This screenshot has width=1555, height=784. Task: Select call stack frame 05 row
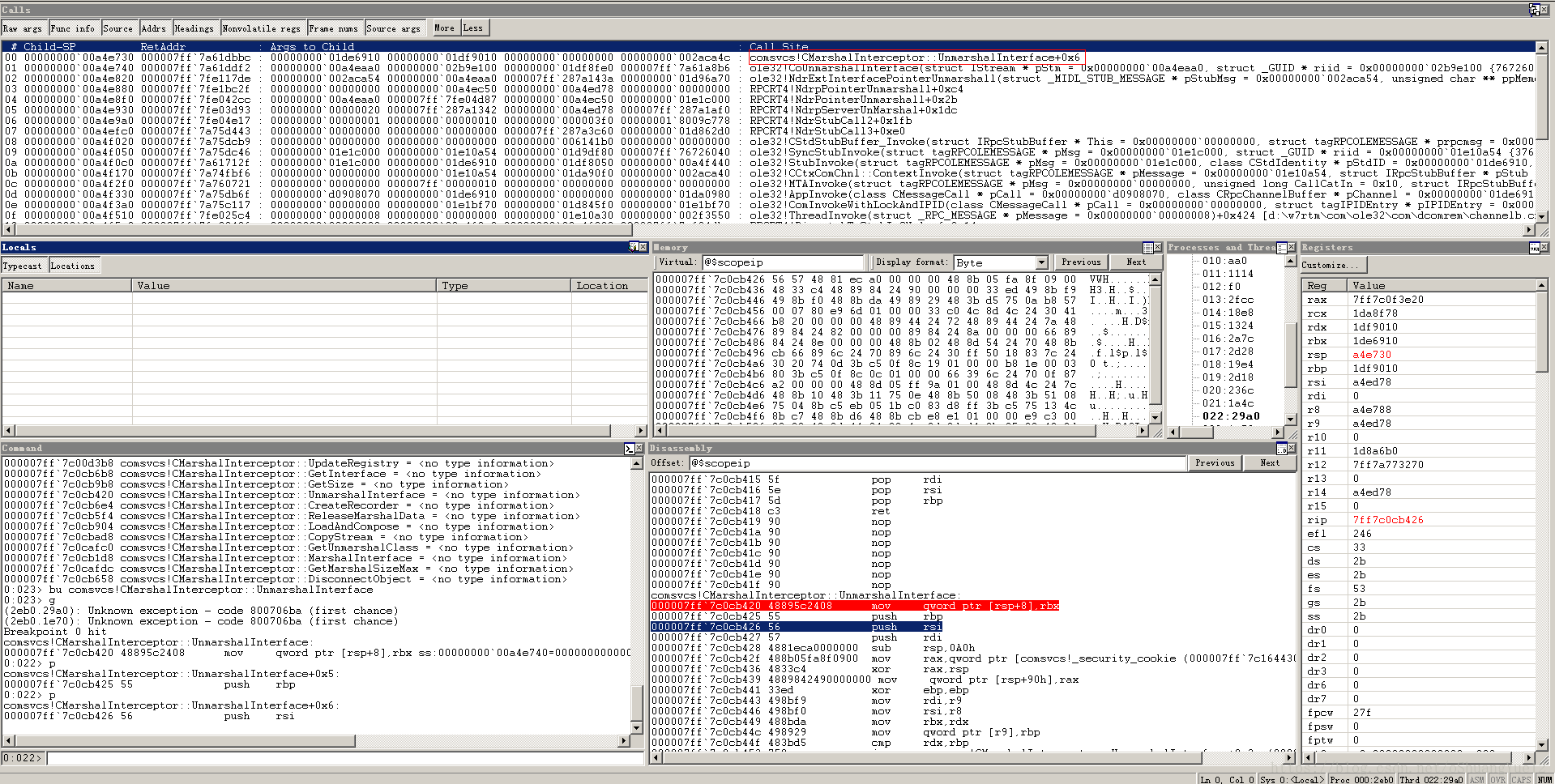click(768, 110)
